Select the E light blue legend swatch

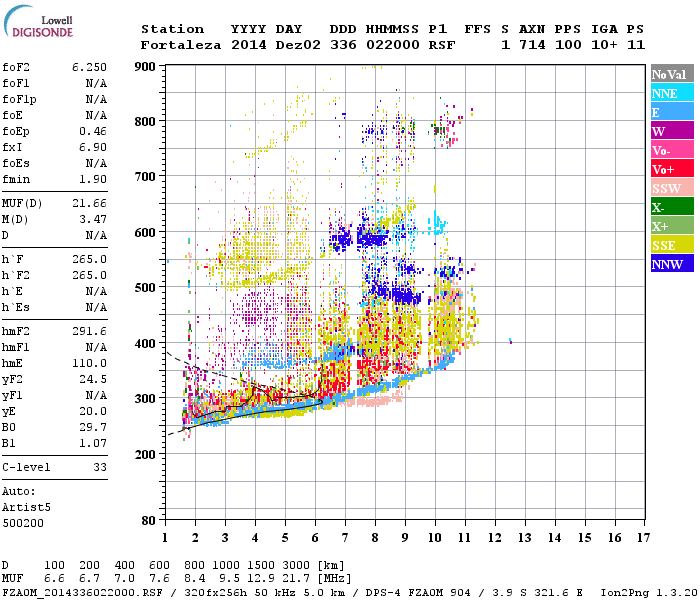(x=672, y=112)
